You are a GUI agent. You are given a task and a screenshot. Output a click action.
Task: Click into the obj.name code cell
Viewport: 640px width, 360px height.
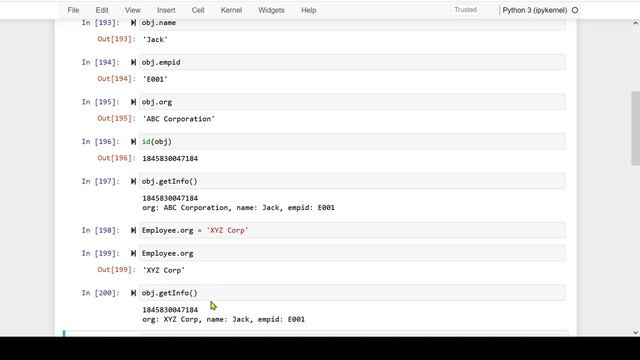point(352,23)
